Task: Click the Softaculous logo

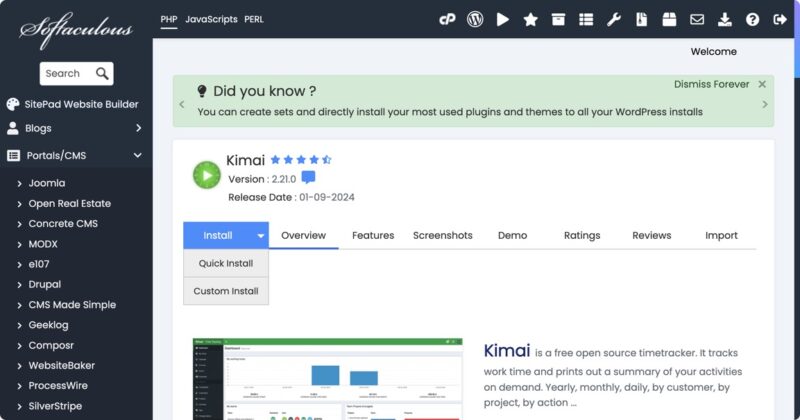Action: [76, 30]
